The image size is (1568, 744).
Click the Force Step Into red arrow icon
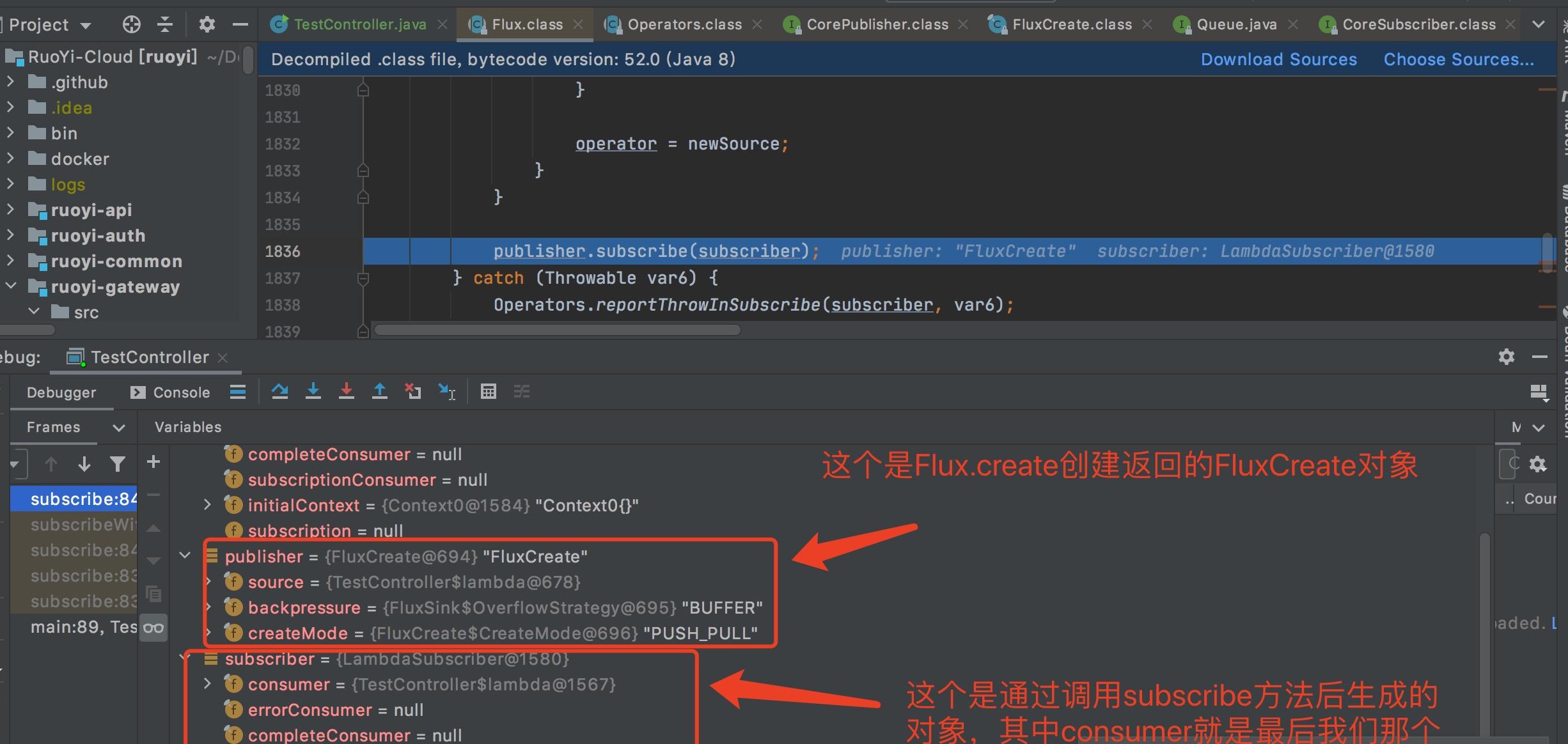click(x=347, y=391)
